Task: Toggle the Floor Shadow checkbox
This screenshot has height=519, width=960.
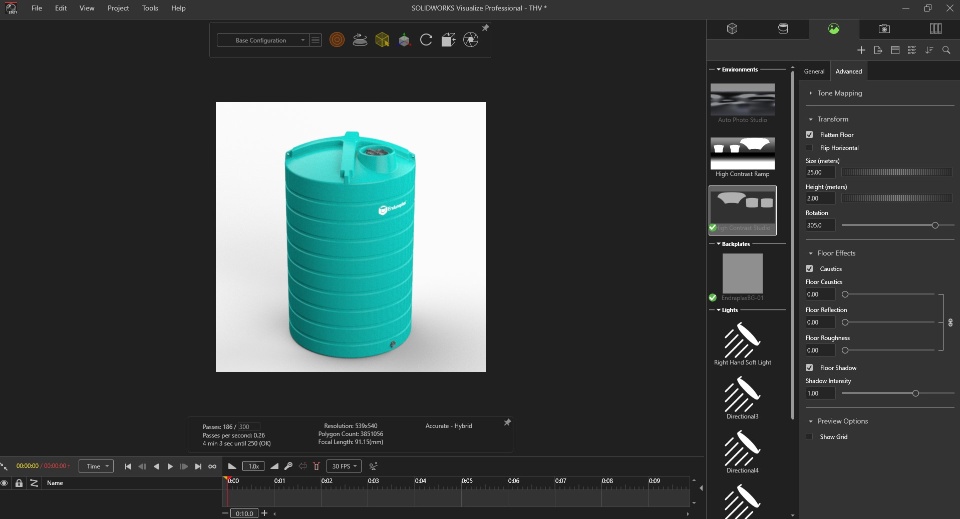Action: click(x=809, y=368)
